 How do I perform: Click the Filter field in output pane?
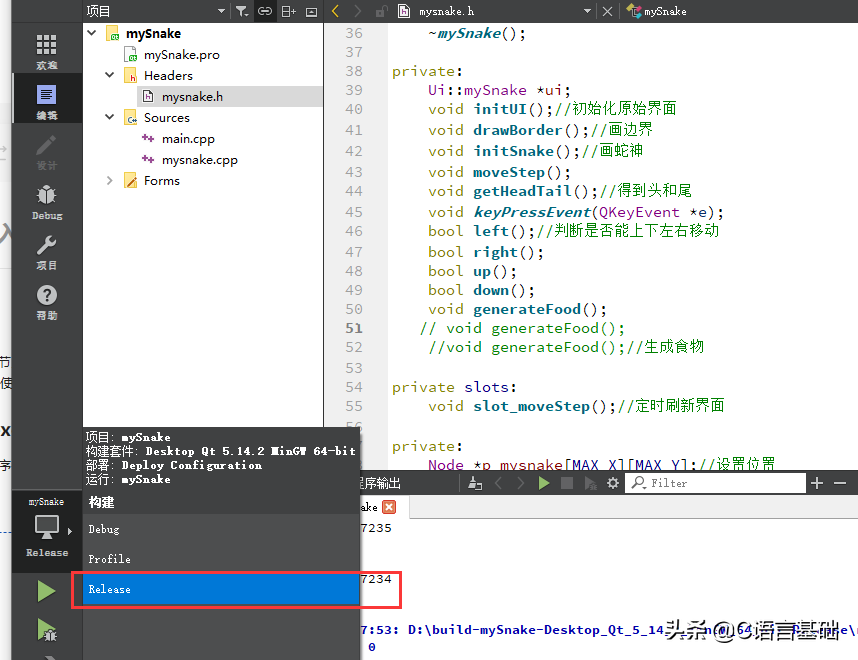pyautogui.click(x=715, y=483)
